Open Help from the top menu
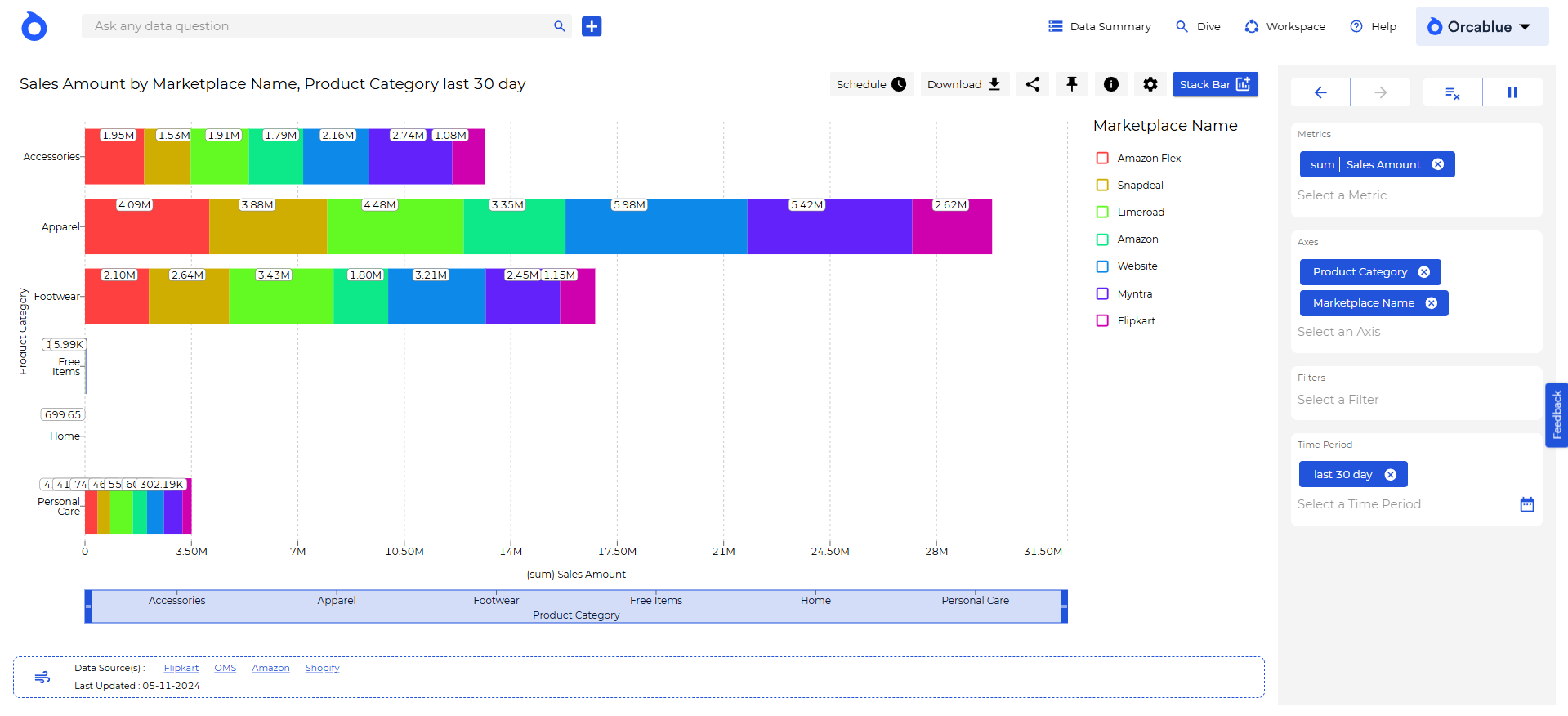This screenshot has width=1568, height=716. [x=1373, y=26]
